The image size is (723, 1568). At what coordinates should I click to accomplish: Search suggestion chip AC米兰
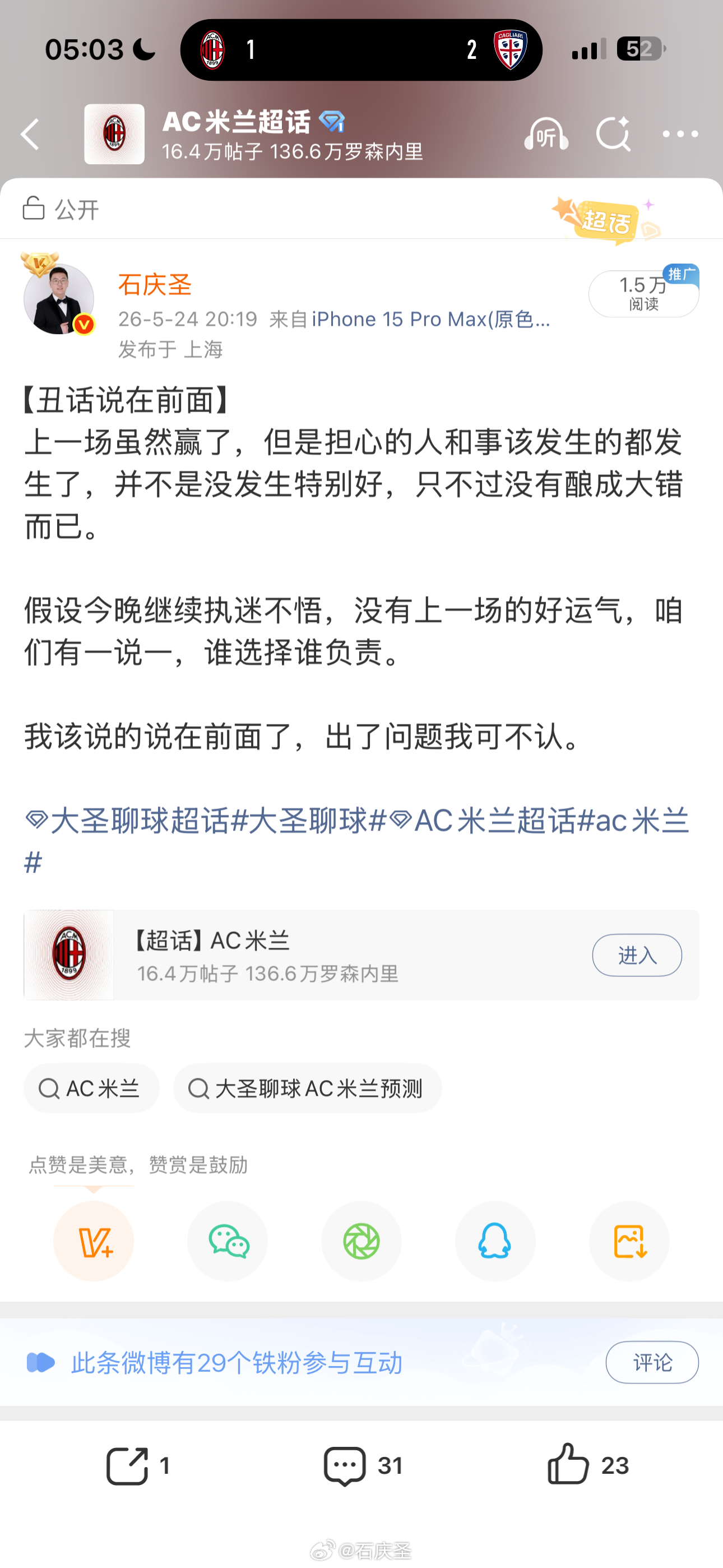coord(91,1089)
